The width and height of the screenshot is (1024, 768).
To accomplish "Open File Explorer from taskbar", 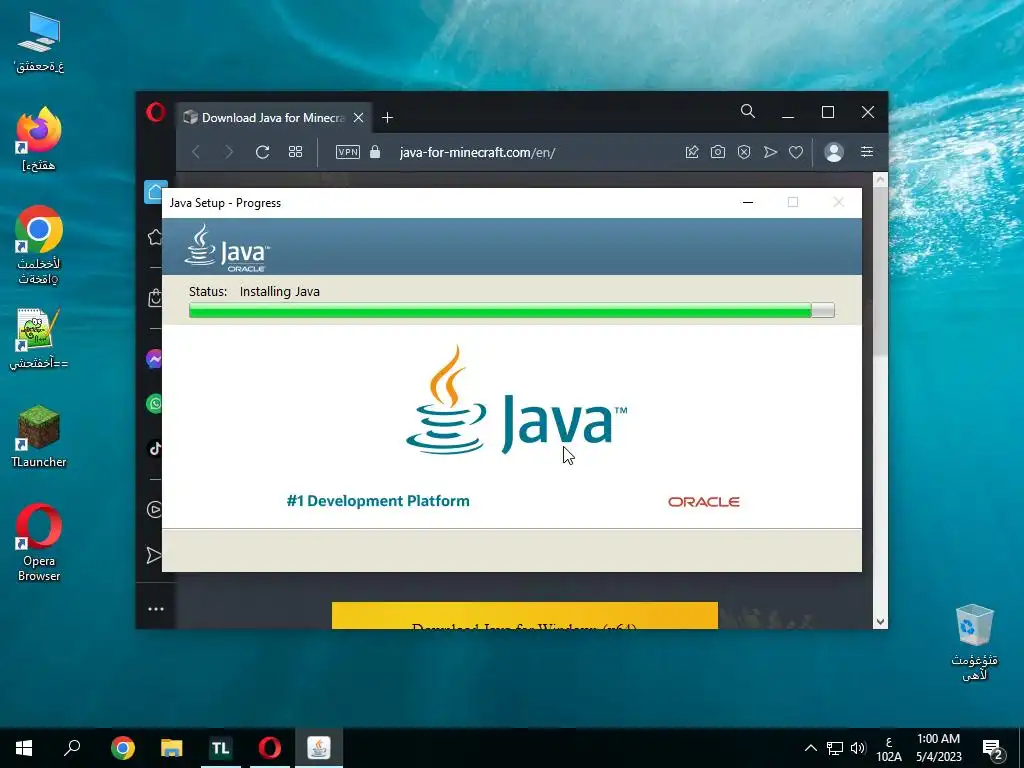I will (171, 748).
